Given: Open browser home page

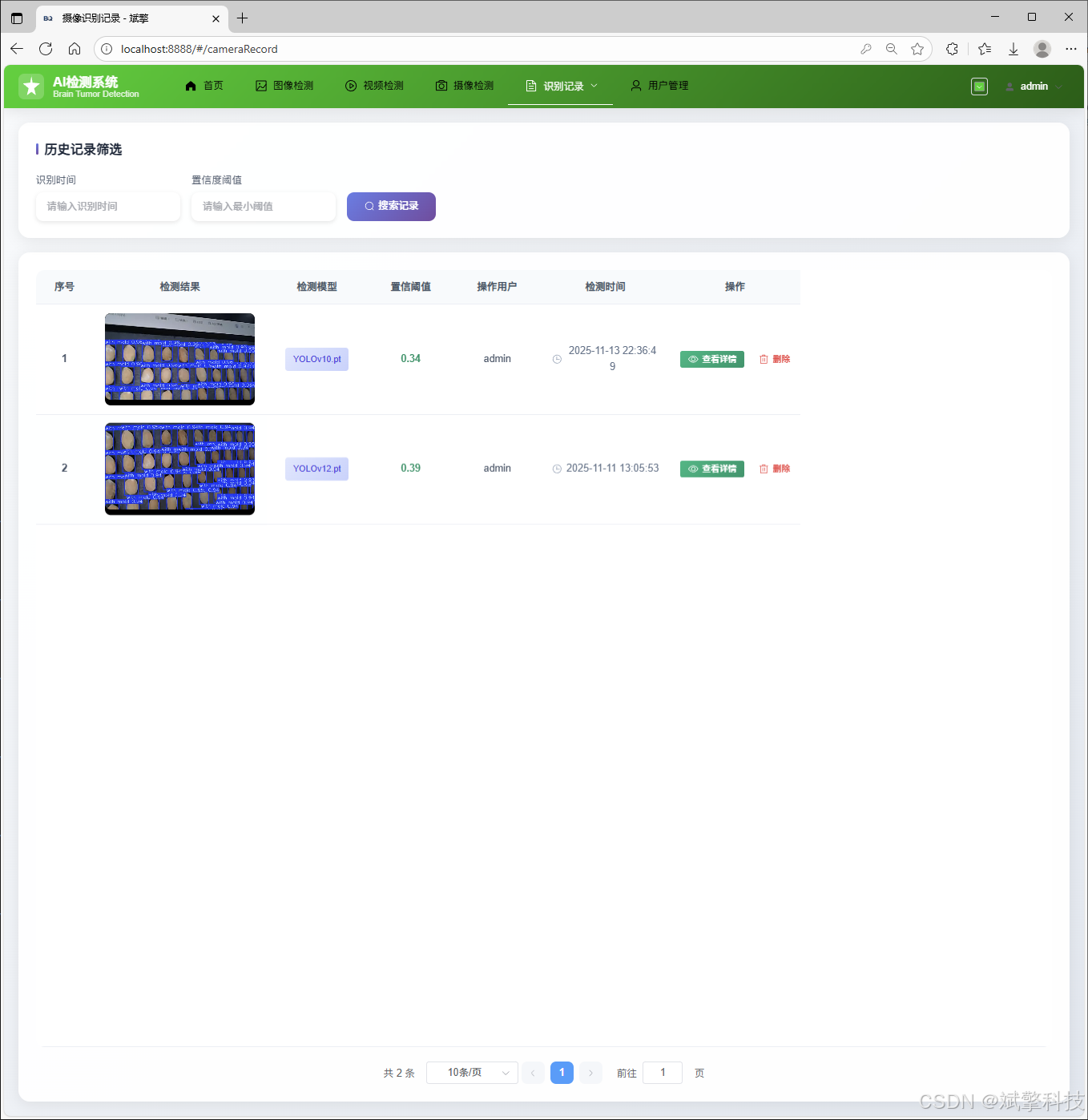Looking at the screenshot, I should 75,49.
